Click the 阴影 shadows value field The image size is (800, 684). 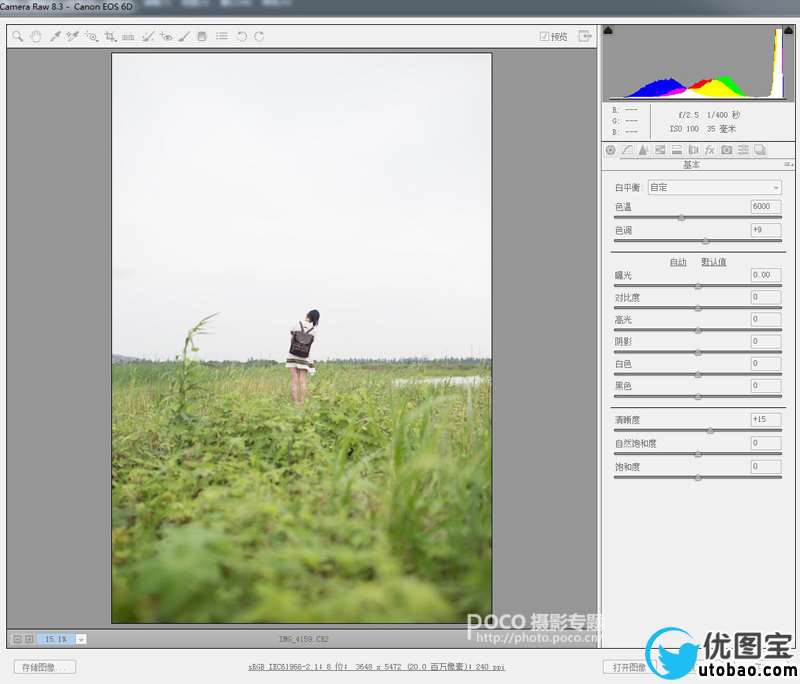click(x=765, y=341)
